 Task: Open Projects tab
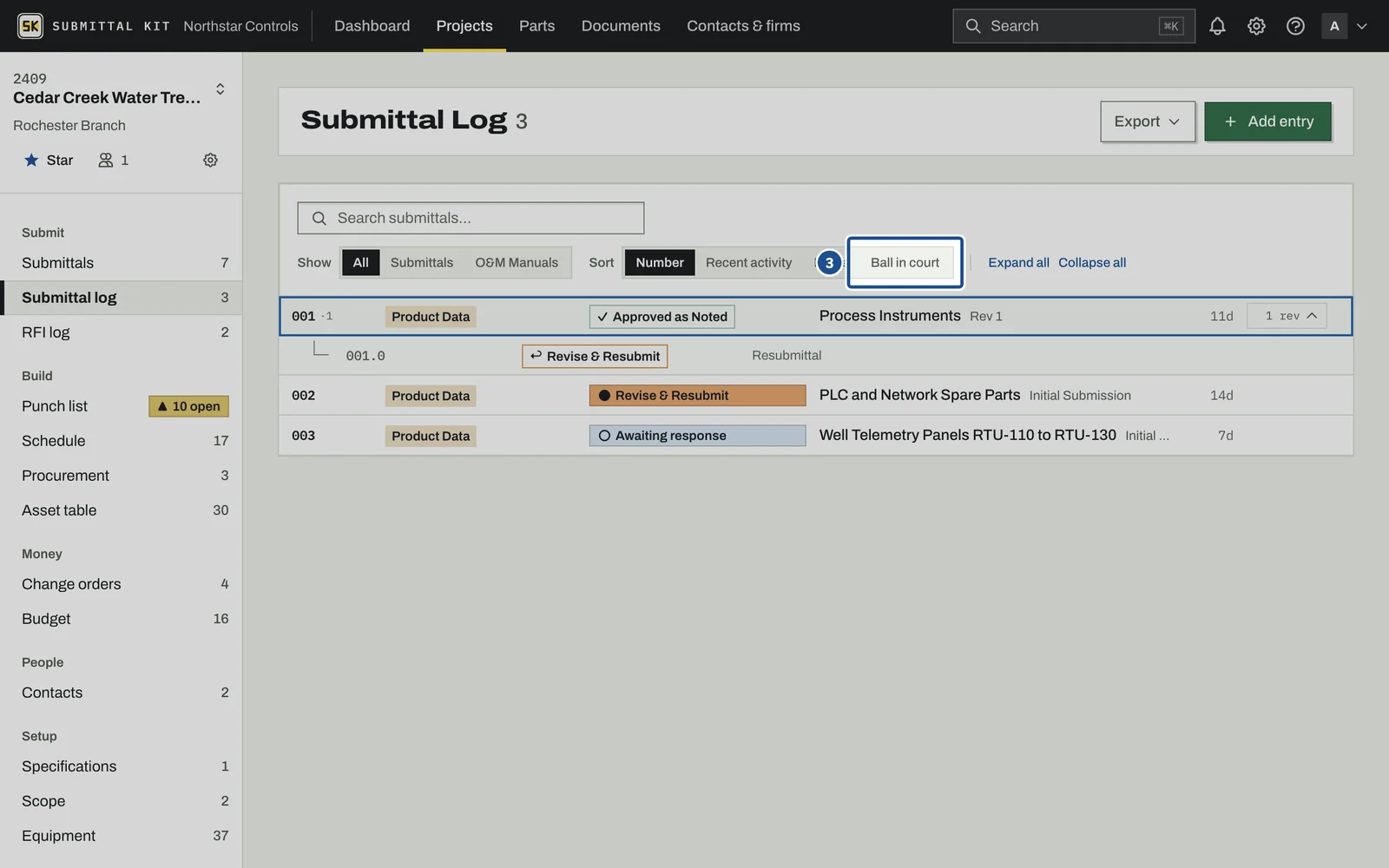point(464,26)
